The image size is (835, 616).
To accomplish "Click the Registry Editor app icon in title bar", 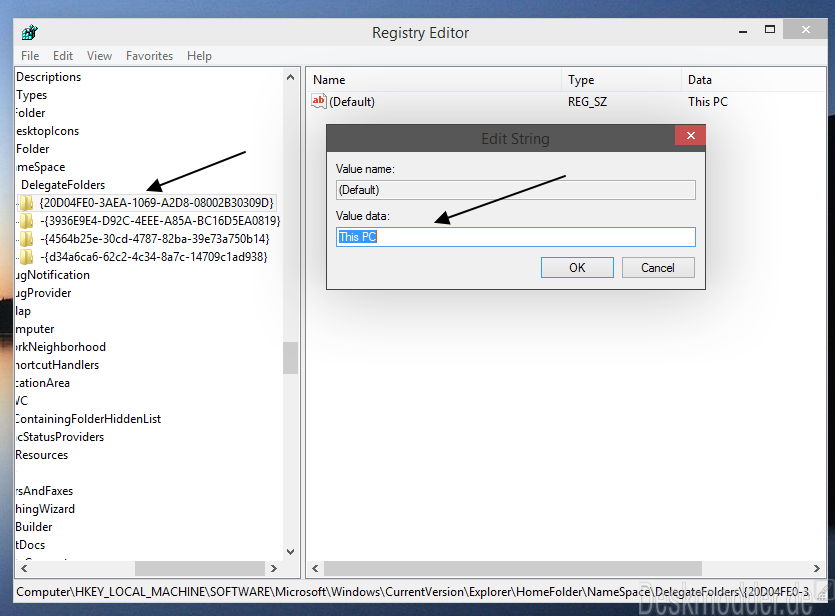I will pos(30,33).
